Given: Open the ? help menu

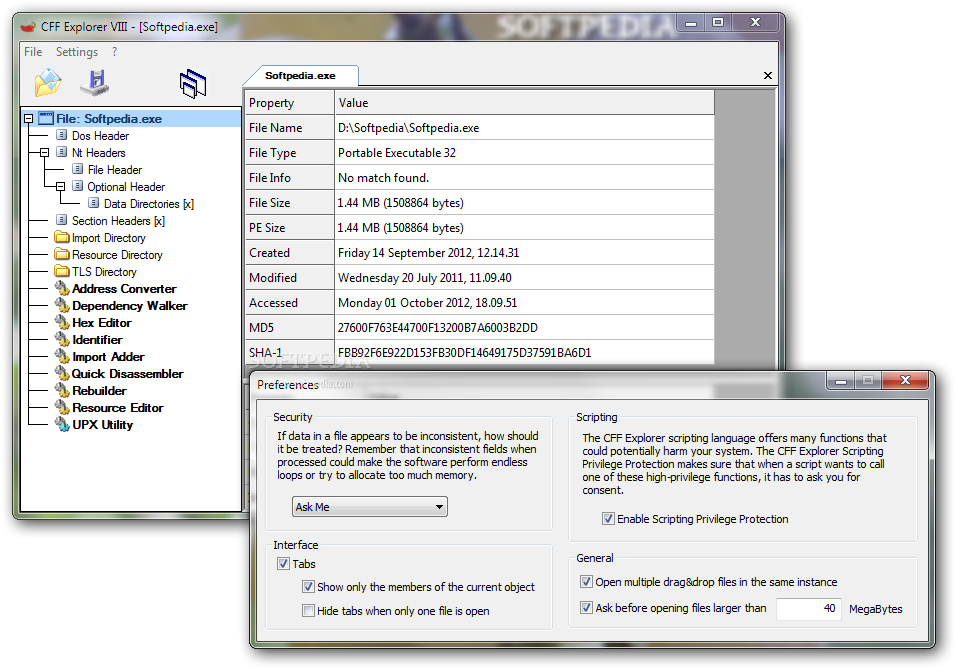Looking at the screenshot, I should [x=115, y=52].
